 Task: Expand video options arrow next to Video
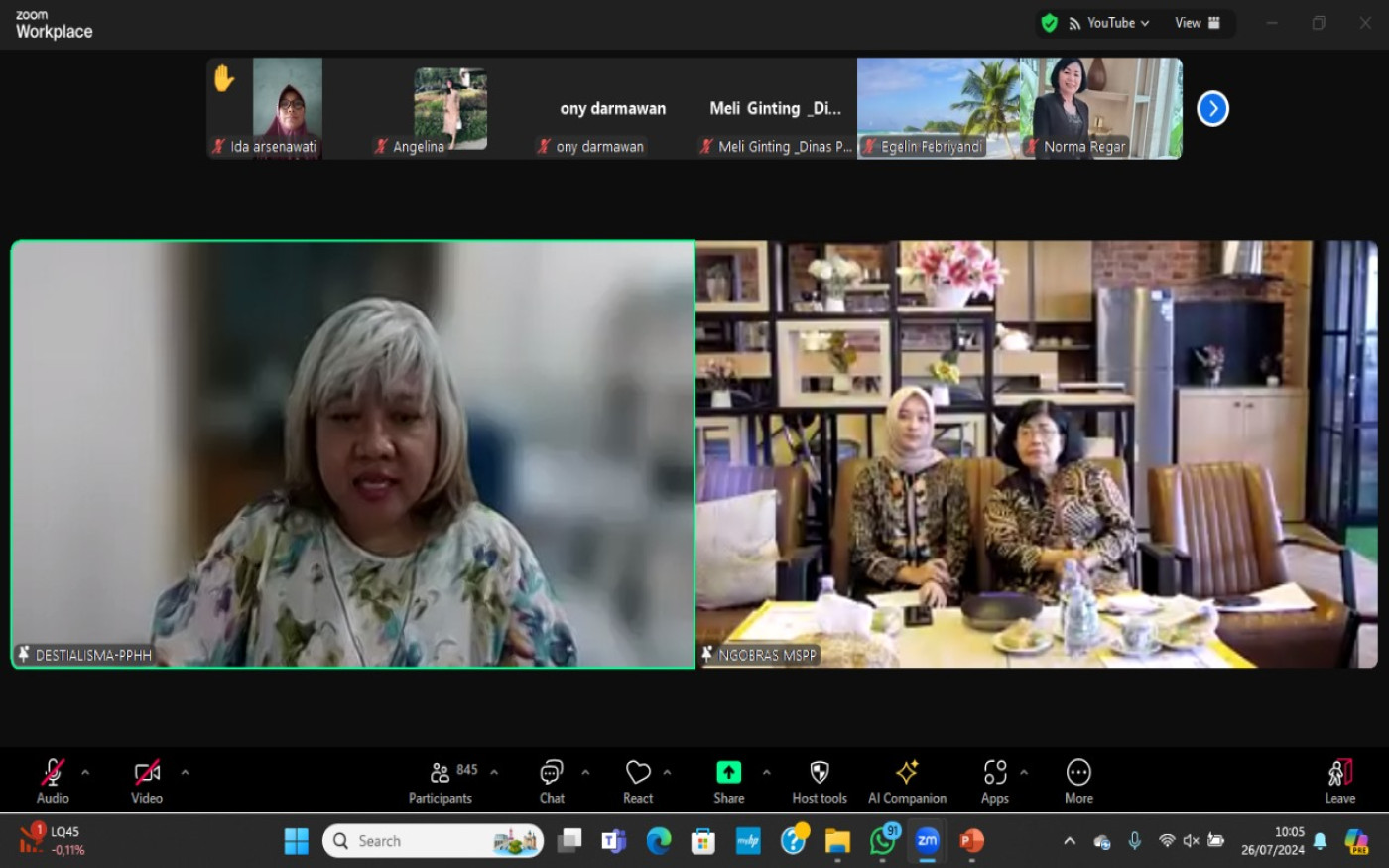(185, 772)
